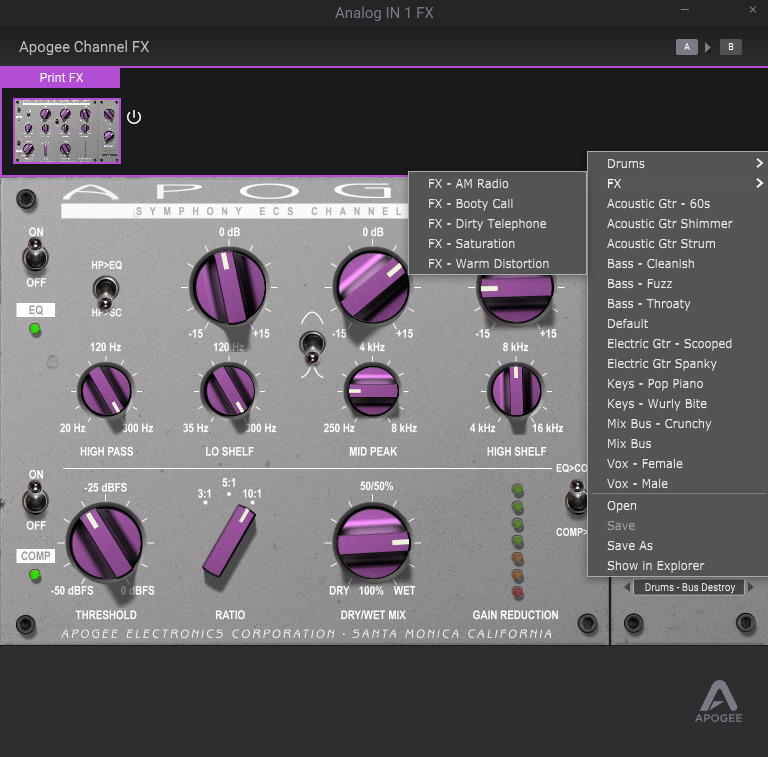The height and width of the screenshot is (757, 768).
Task: Load the Default preset
Action: [x=677, y=324]
